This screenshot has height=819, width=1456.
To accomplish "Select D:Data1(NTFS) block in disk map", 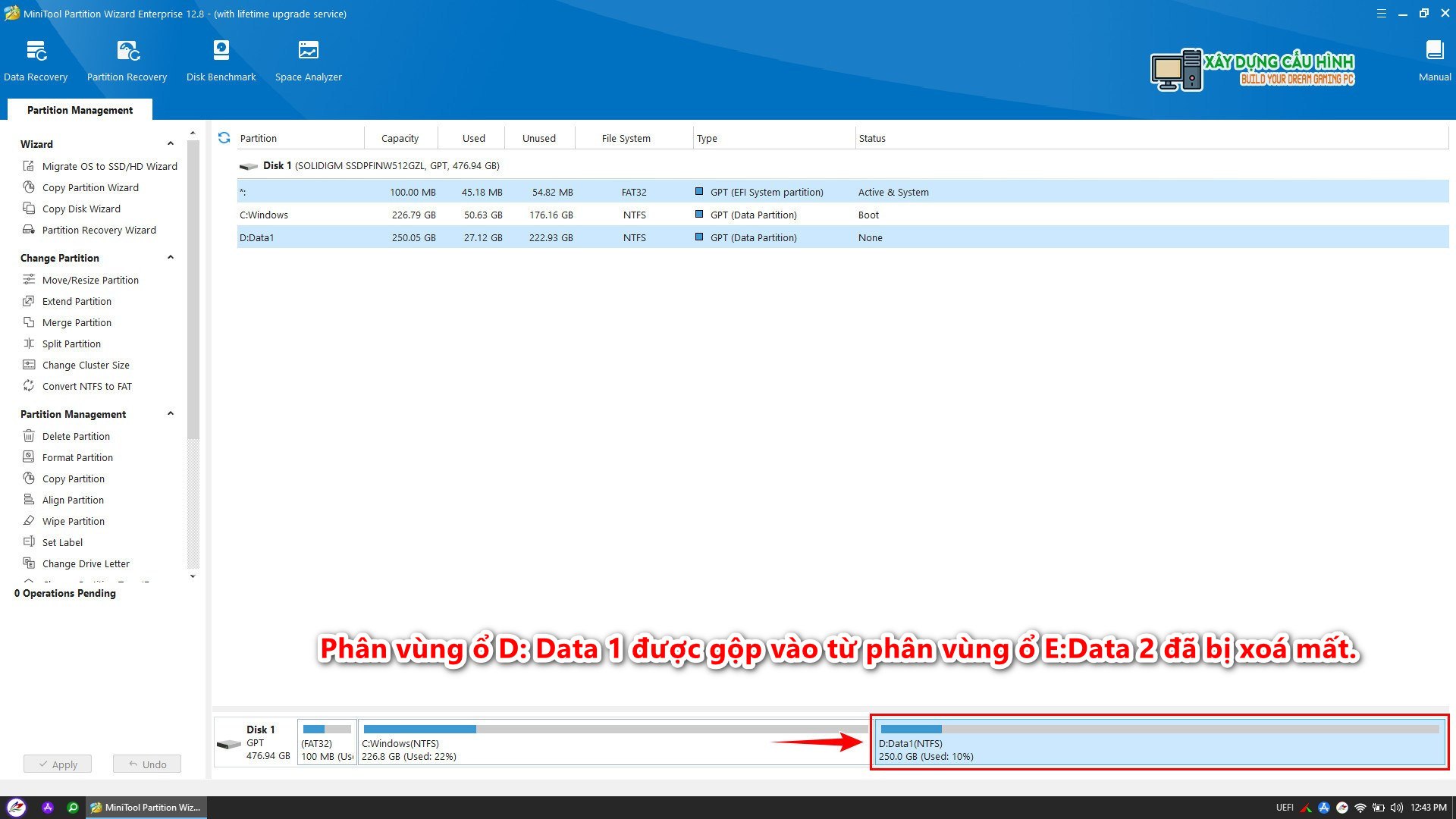I will pos(1159,742).
